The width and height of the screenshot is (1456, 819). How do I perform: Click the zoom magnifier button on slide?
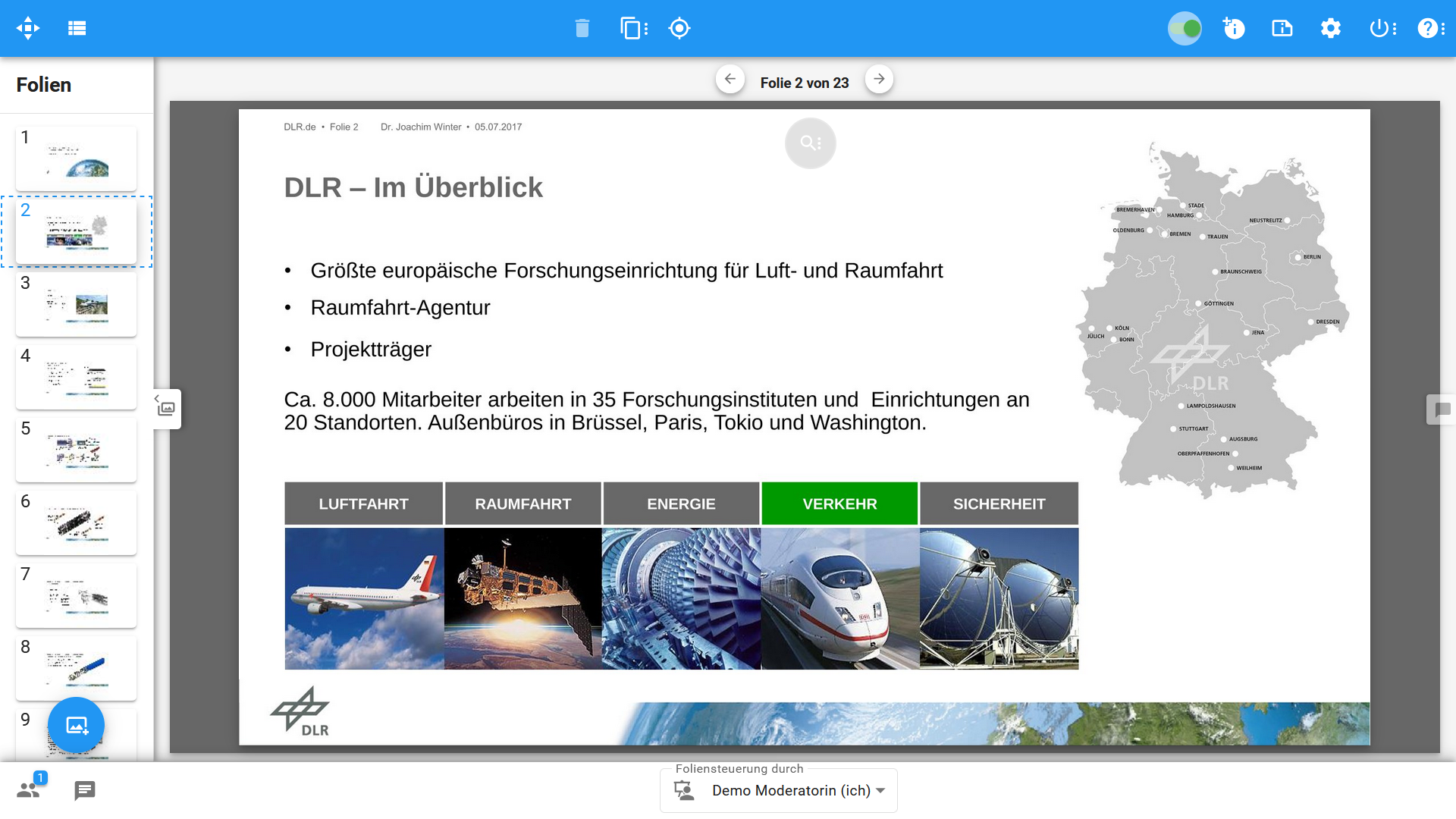tap(810, 143)
